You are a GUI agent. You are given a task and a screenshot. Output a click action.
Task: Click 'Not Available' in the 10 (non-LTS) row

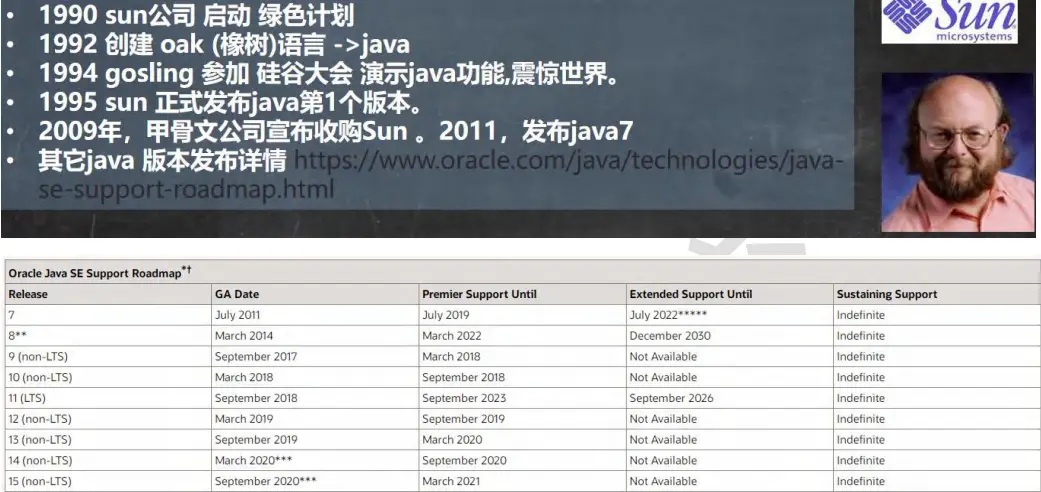[663, 377]
